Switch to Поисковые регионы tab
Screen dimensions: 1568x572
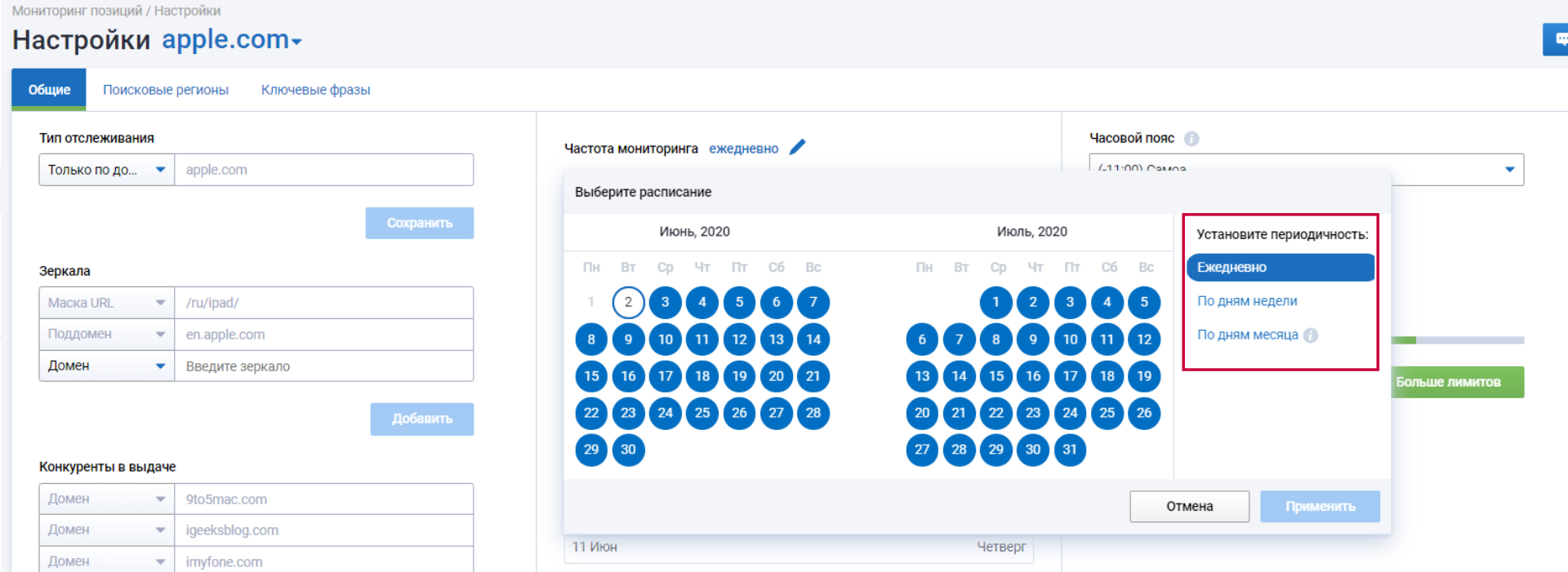click(166, 90)
